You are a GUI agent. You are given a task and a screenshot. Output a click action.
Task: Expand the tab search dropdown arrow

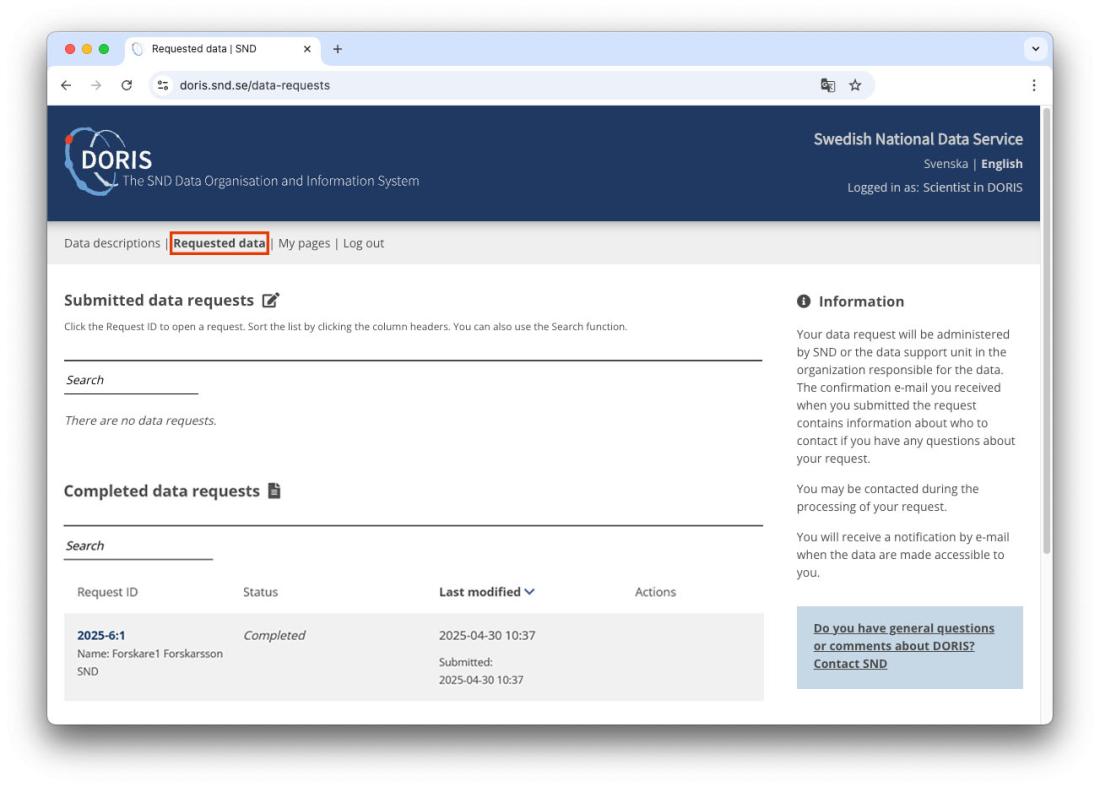coord(1035,49)
